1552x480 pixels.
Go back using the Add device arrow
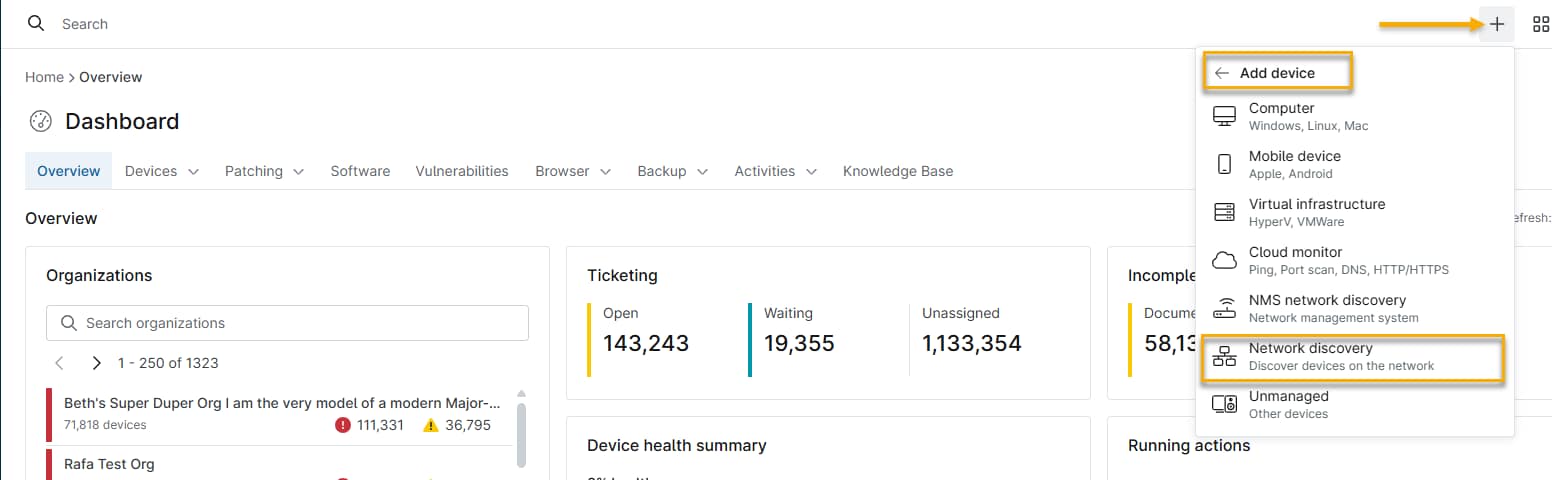pos(1221,73)
